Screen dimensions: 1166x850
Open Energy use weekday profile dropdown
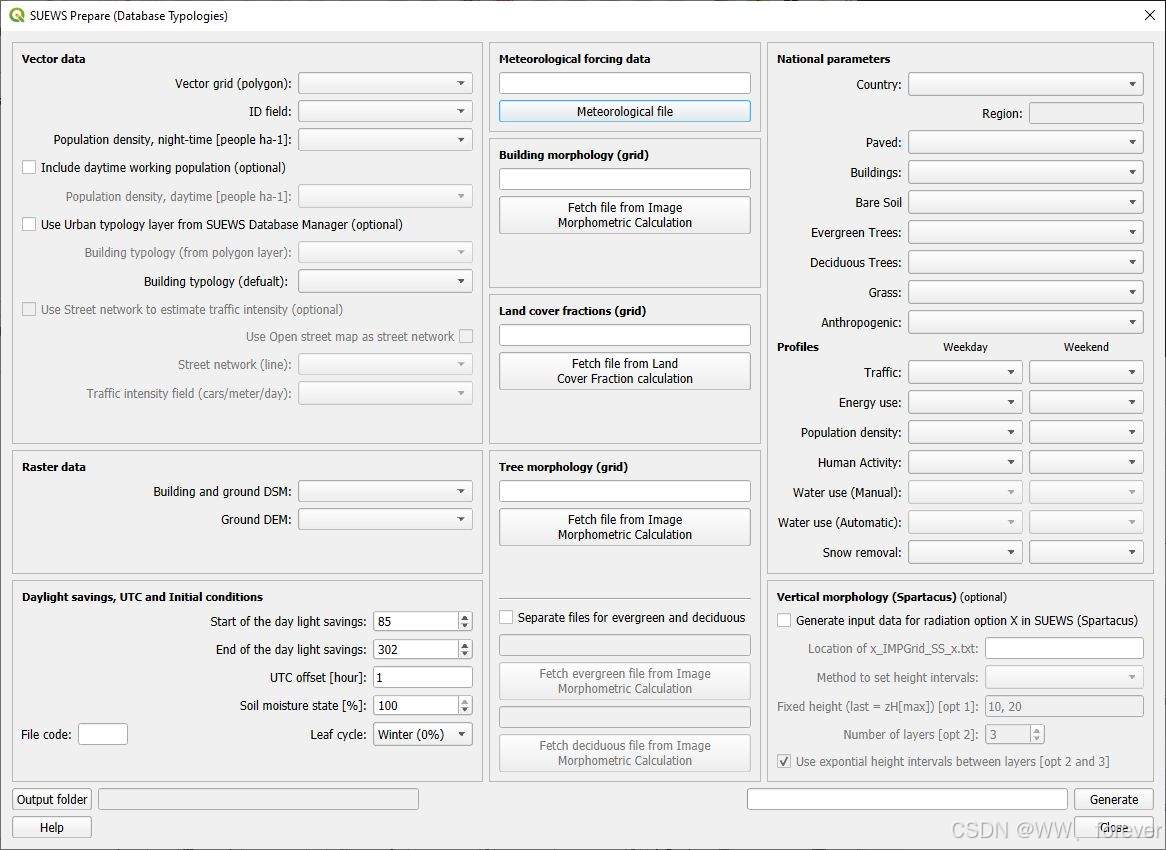point(965,402)
